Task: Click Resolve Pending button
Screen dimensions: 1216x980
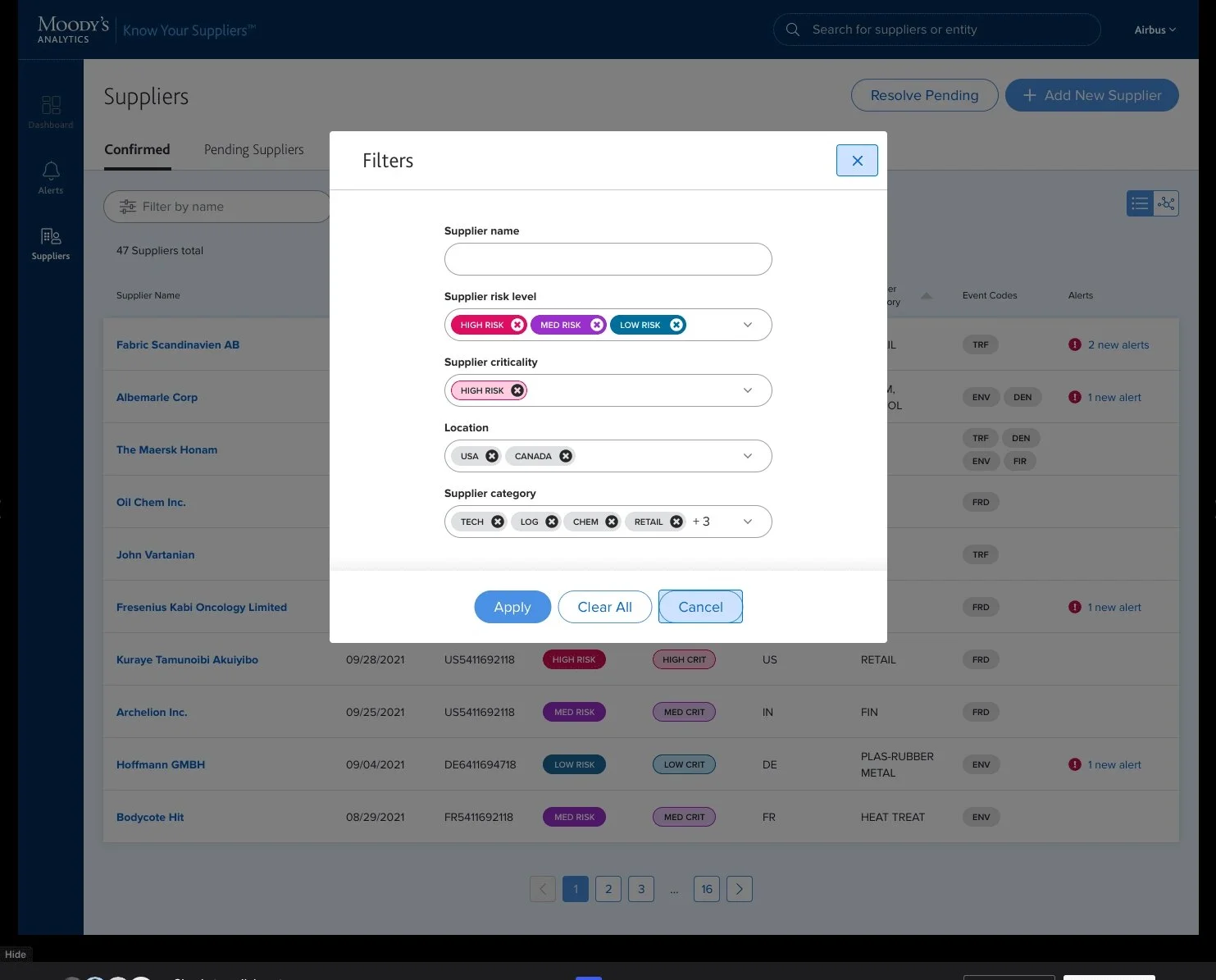Action: pos(924,95)
